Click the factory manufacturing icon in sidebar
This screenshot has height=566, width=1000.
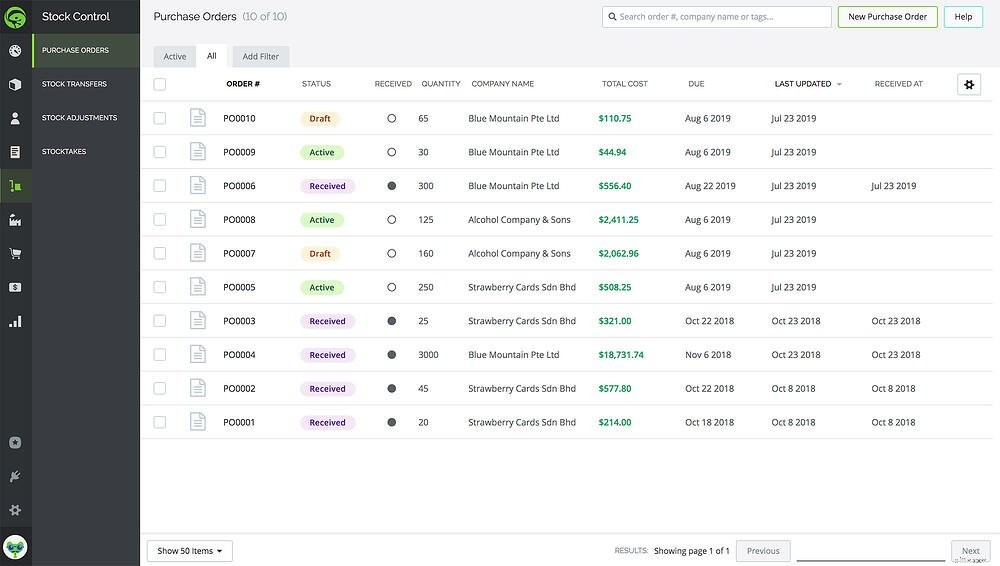15,220
